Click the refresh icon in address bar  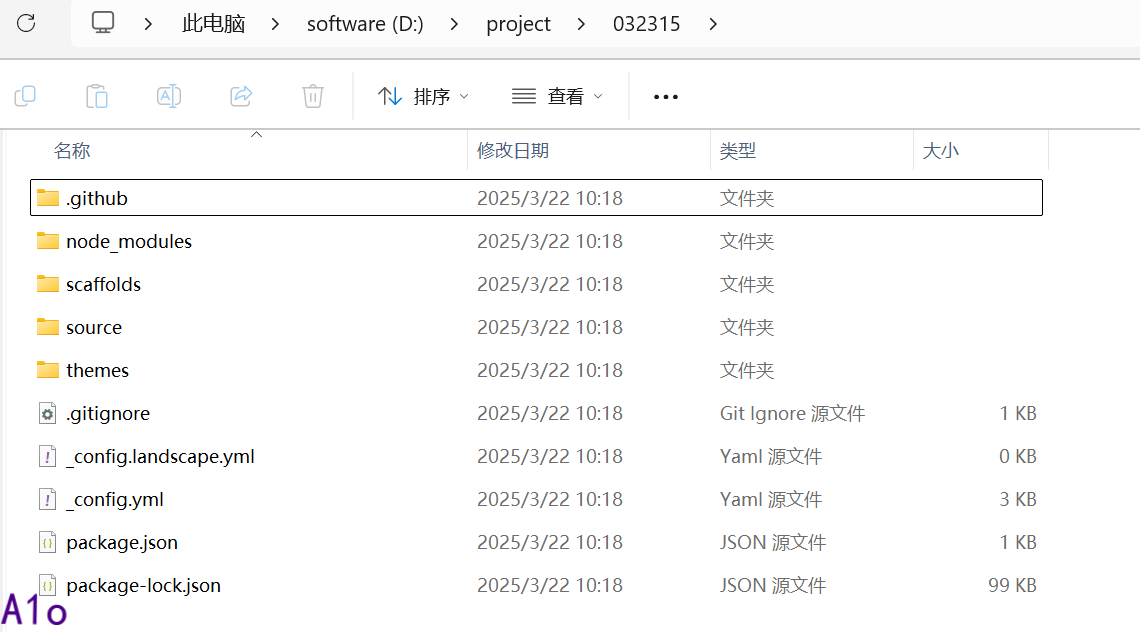click(26, 23)
